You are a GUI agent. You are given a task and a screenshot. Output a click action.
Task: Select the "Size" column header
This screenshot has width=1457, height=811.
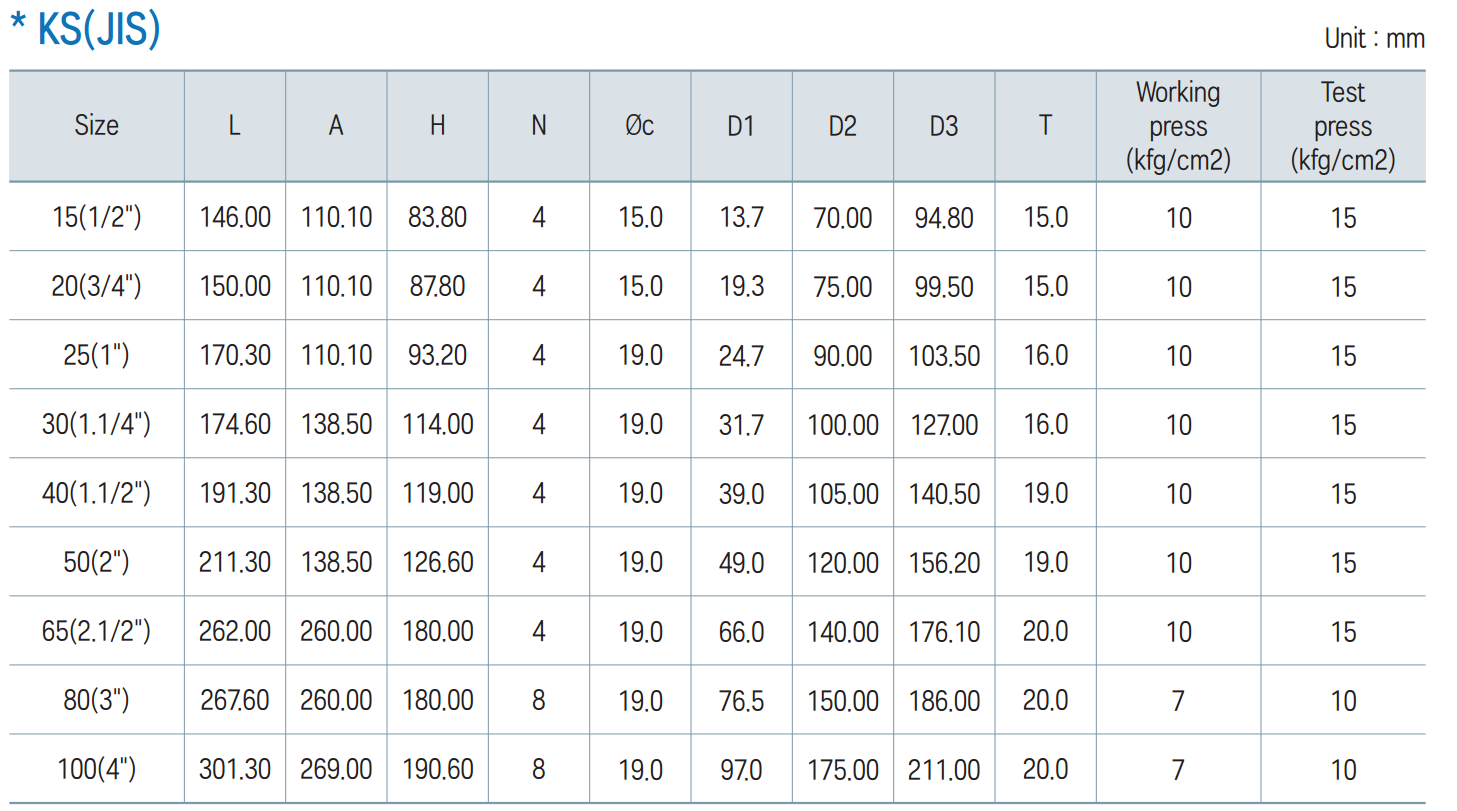click(96, 126)
